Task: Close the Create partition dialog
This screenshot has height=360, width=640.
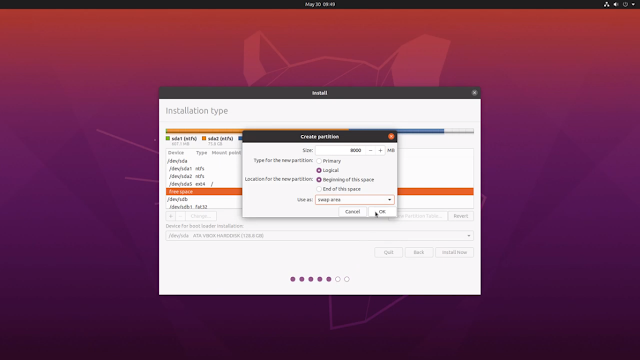Action: pos(391,136)
